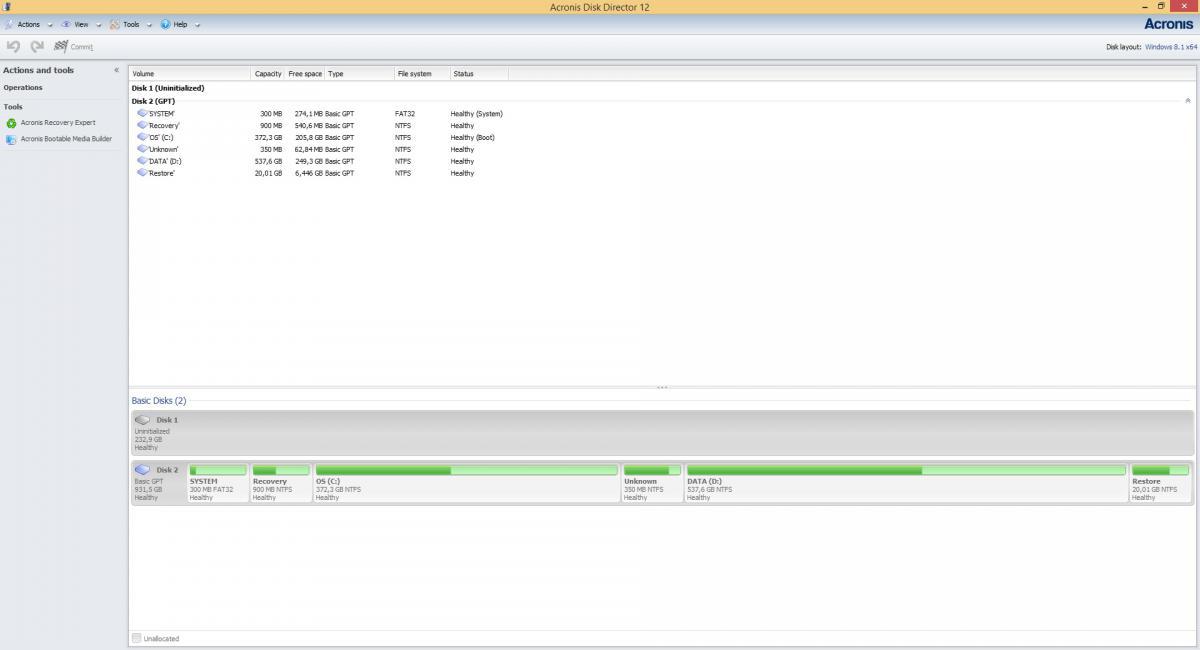Screen dimensions: 1200x650
Task: Open the Actions menu
Action: pyautogui.click(x=27, y=24)
